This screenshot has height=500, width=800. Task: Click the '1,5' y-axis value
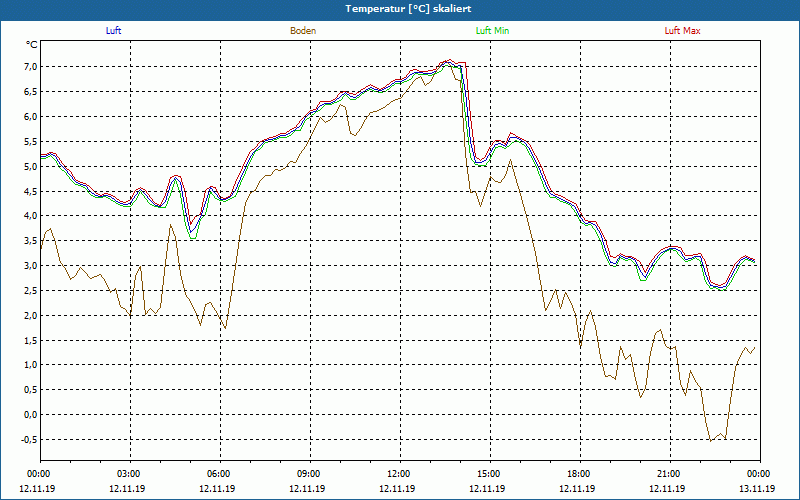(31, 340)
